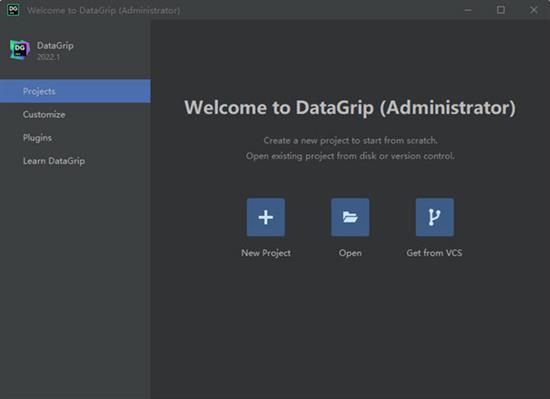Viewport: 550px width, 399px height.
Task: Open Learn DataGrip section
Action: point(75,161)
